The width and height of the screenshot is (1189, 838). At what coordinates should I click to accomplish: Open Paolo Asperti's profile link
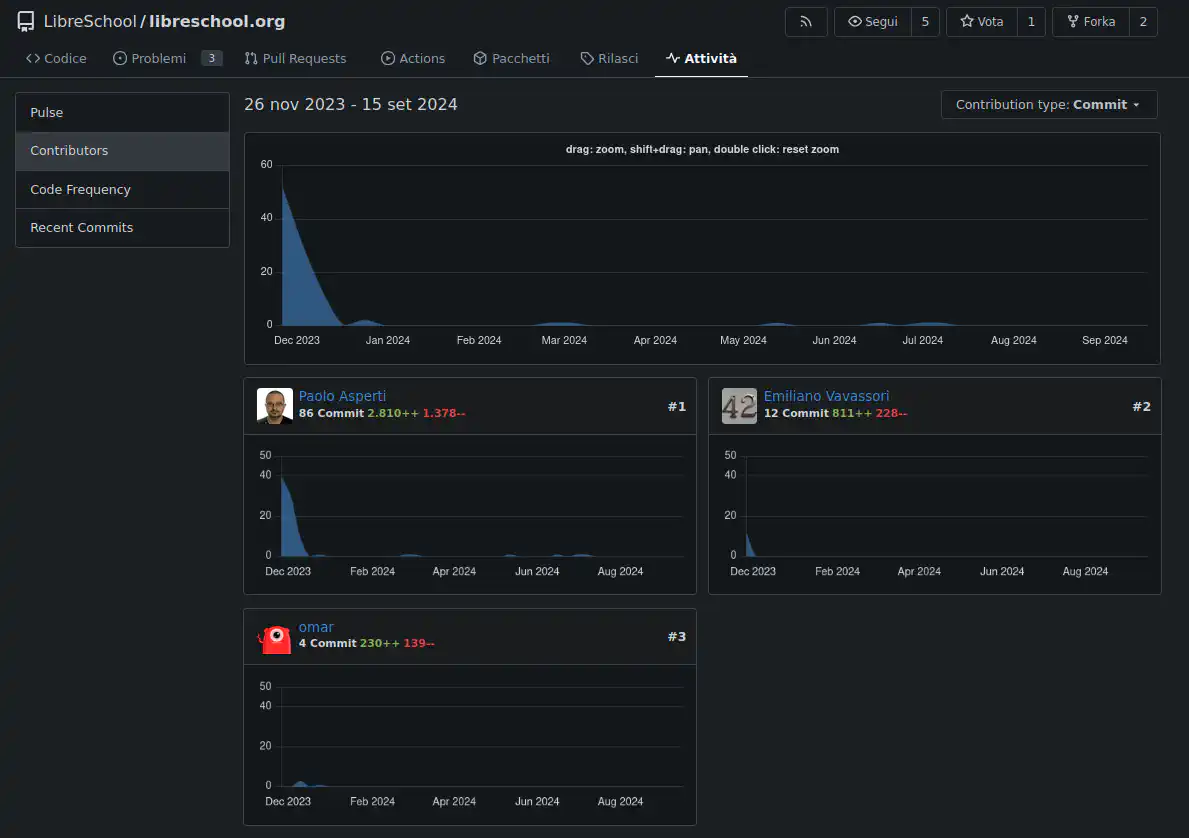click(x=342, y=396)
